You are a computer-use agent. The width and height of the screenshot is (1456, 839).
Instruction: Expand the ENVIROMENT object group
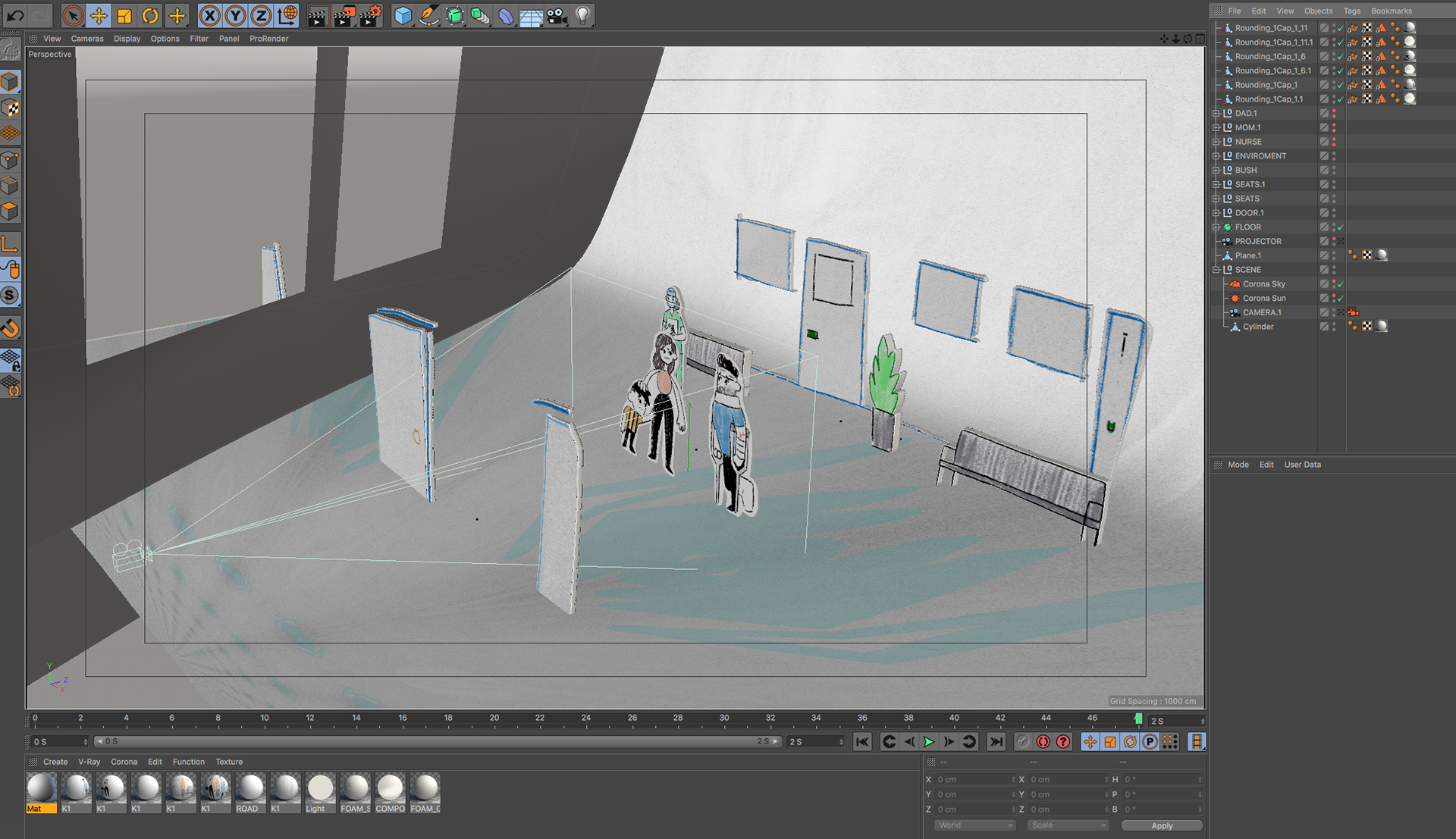1216,156
